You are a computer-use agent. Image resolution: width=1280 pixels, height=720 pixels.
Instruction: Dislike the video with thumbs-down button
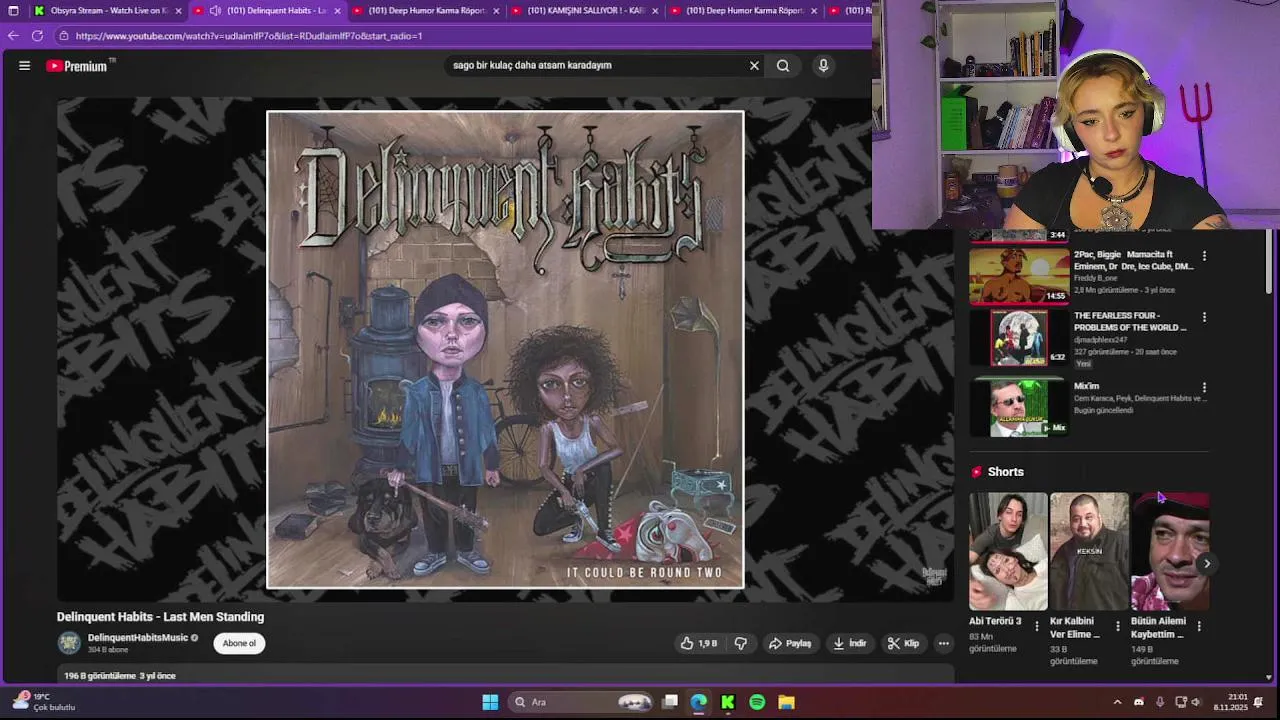tap(741, 643)
